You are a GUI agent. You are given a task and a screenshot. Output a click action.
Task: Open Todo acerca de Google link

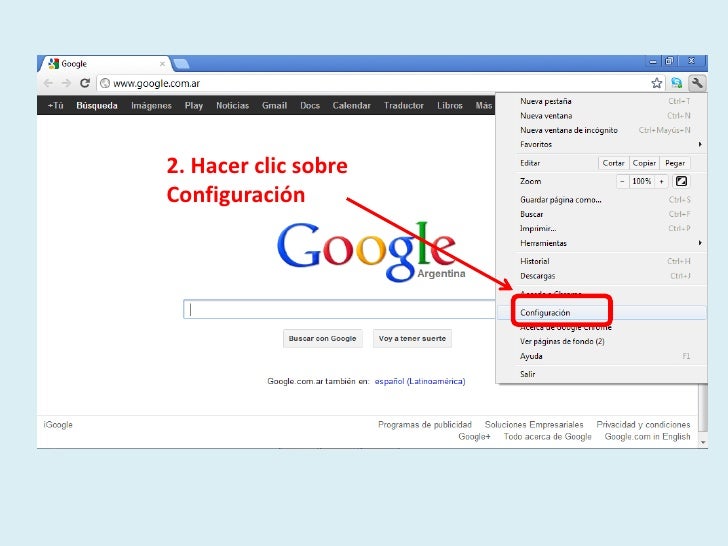click(x=547, y=436)
